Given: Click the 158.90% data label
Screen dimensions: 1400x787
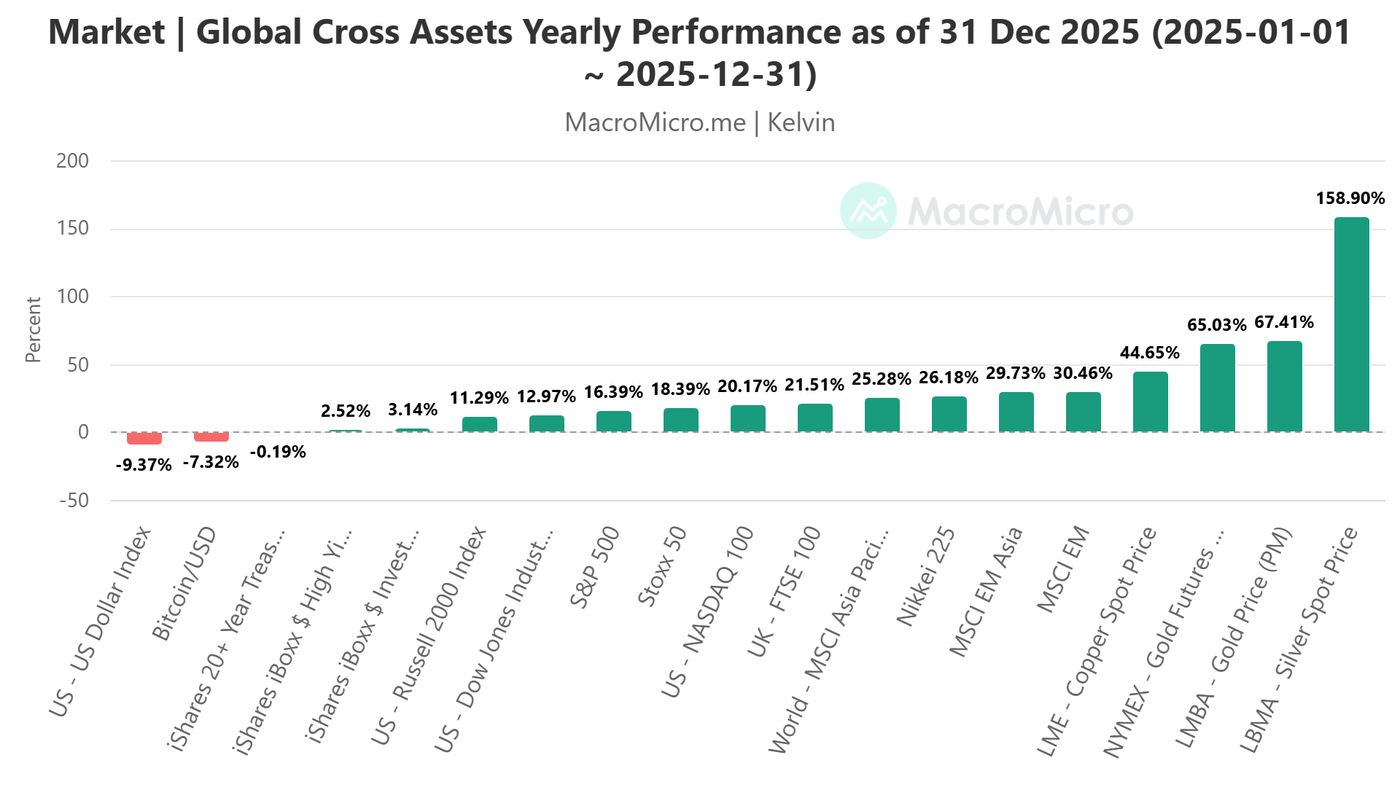Looking at the screenshot, I should (1351, 198).
